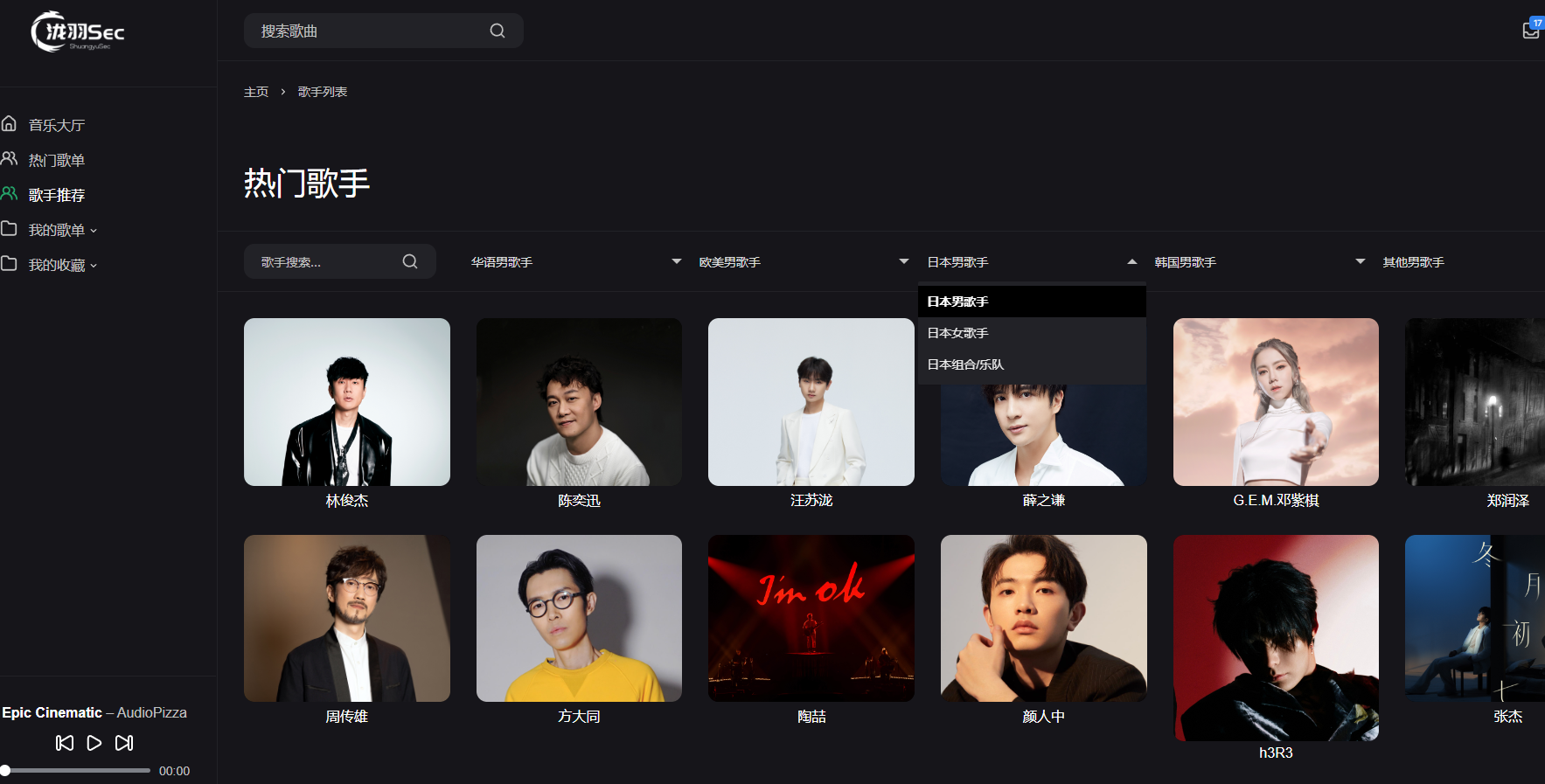Open the 华语男歌手 dropdown
This screenshot has height=784, width=1545.
[x=575, y=262]
